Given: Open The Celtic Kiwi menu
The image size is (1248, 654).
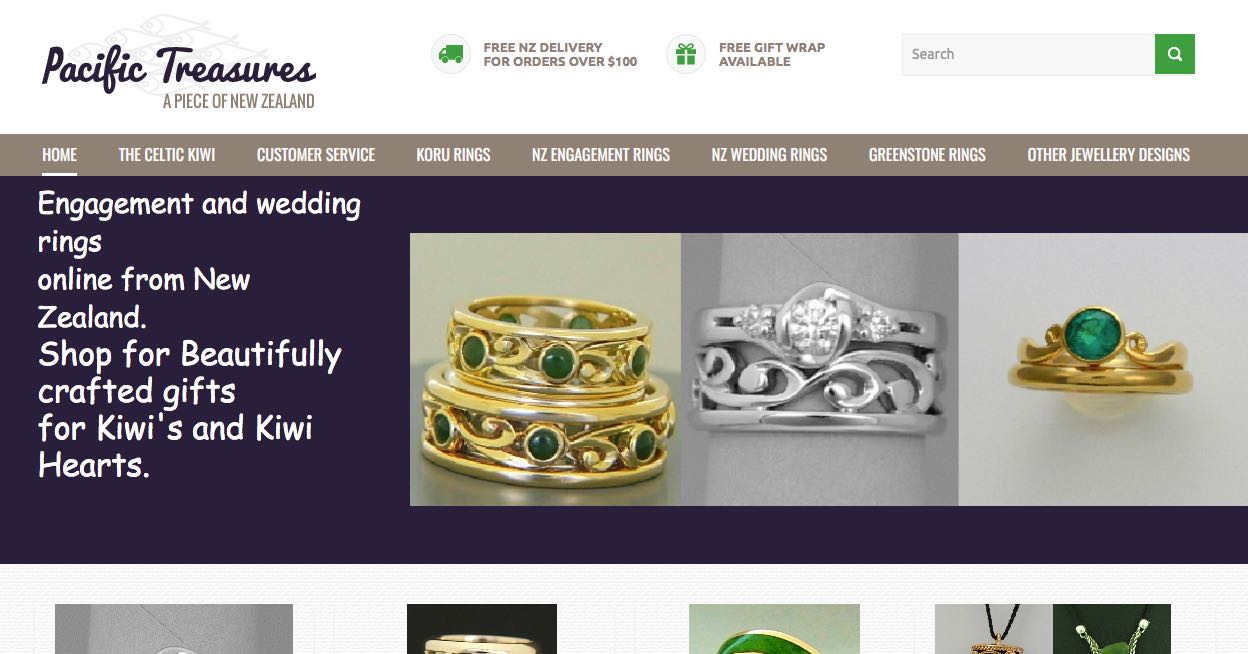Looking at the screenshot, I should tap(167, 155).
